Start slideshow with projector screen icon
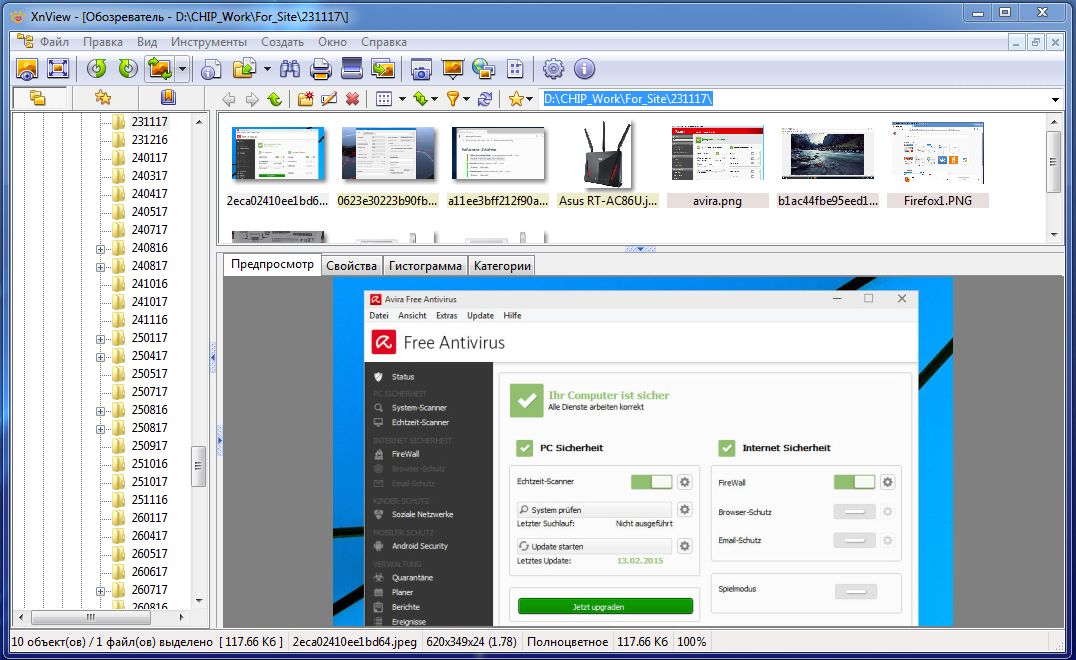Screen dimensions: 1076x660 pyautogui.click(x=452, y=69)
